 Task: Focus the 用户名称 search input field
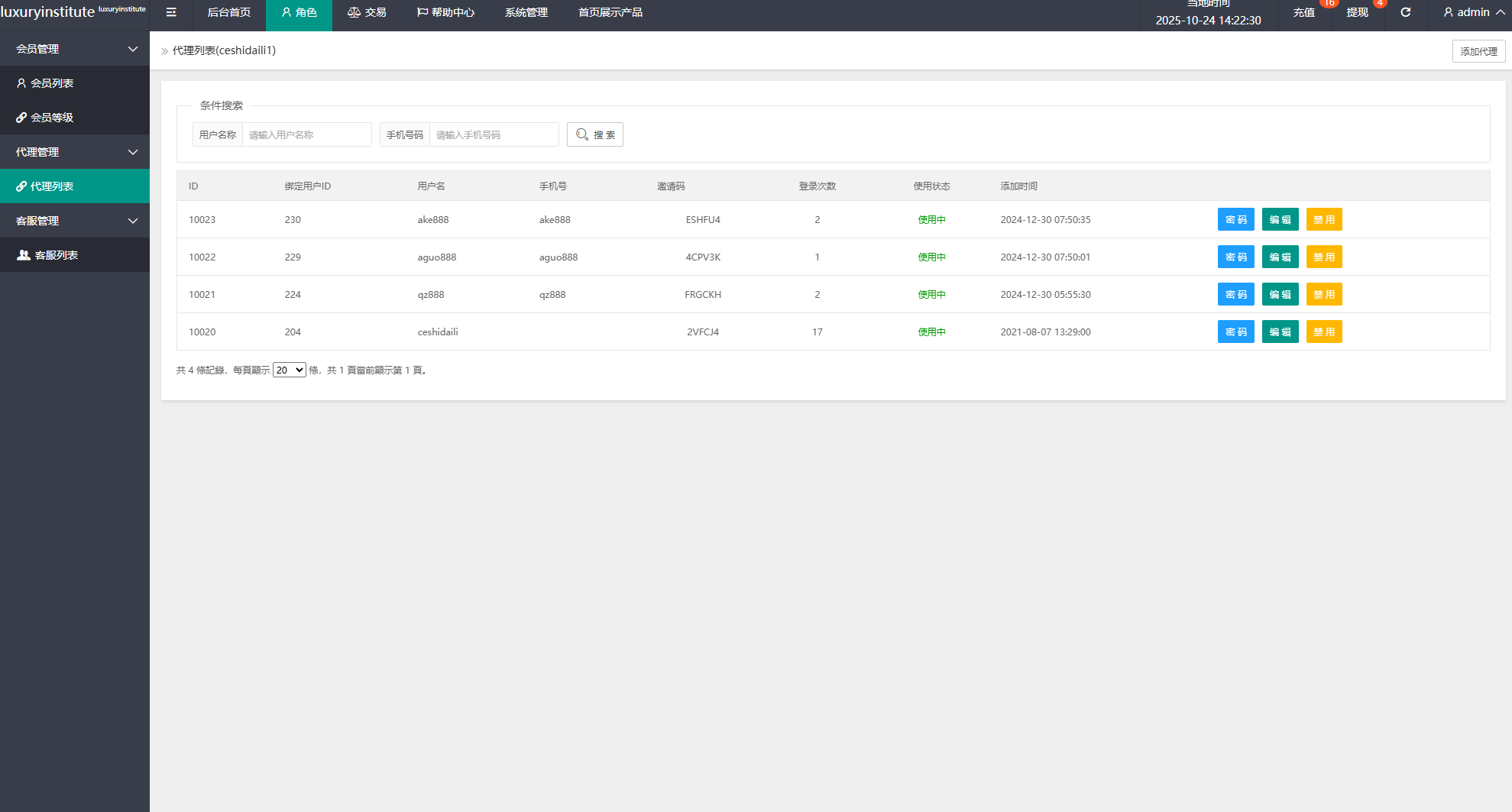[306, 135]
